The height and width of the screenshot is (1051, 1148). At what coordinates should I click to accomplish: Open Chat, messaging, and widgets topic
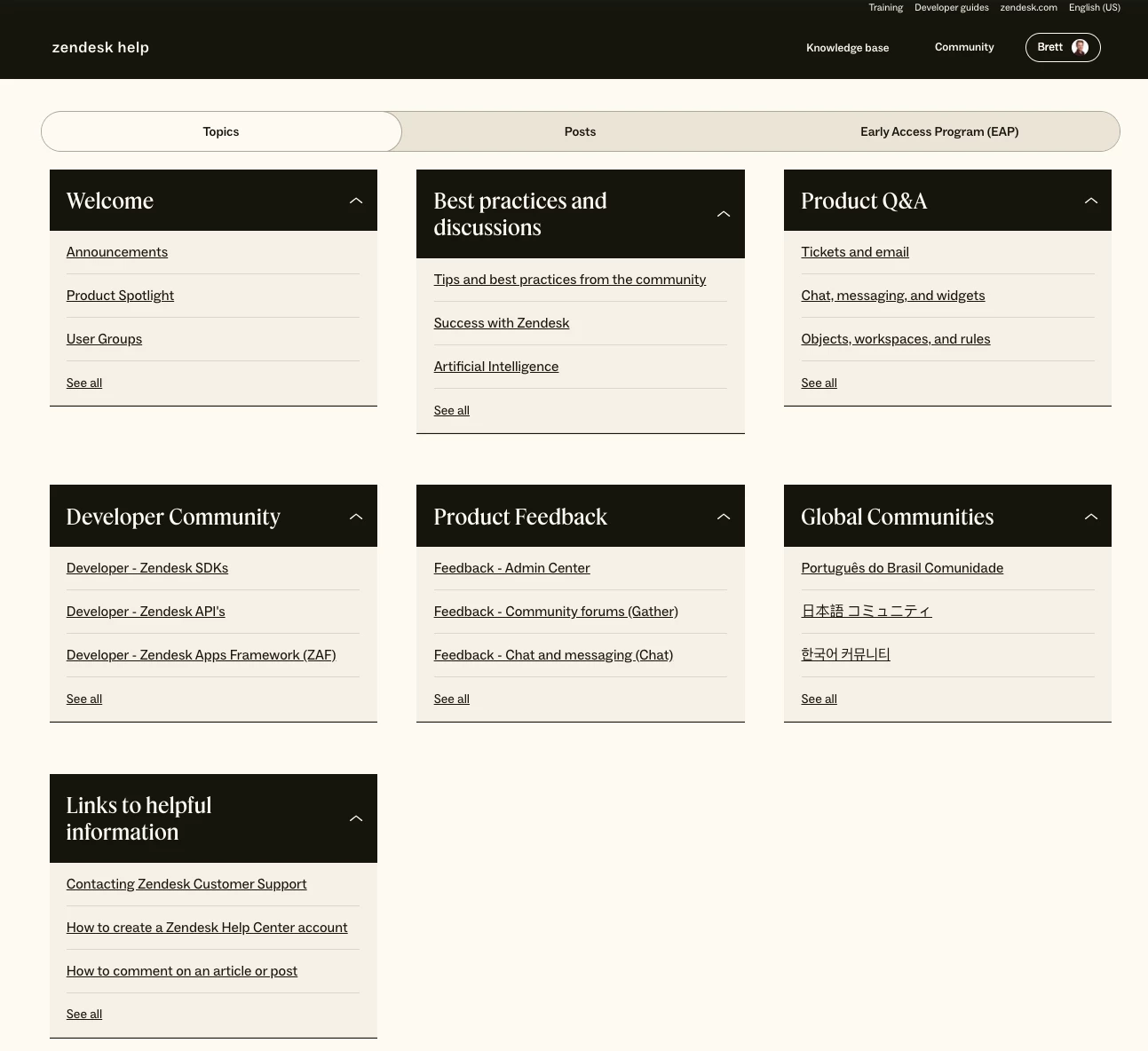tap(893, 296)
